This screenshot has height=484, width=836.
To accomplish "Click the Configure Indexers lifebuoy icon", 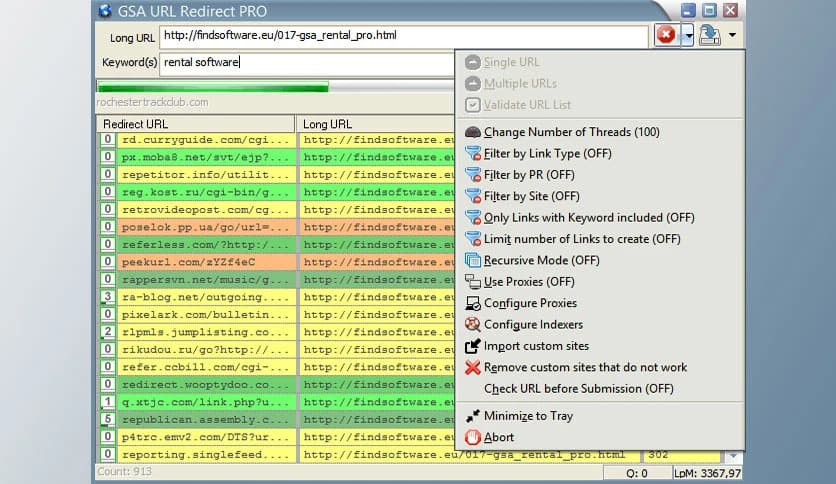I will tap(472, 324).
